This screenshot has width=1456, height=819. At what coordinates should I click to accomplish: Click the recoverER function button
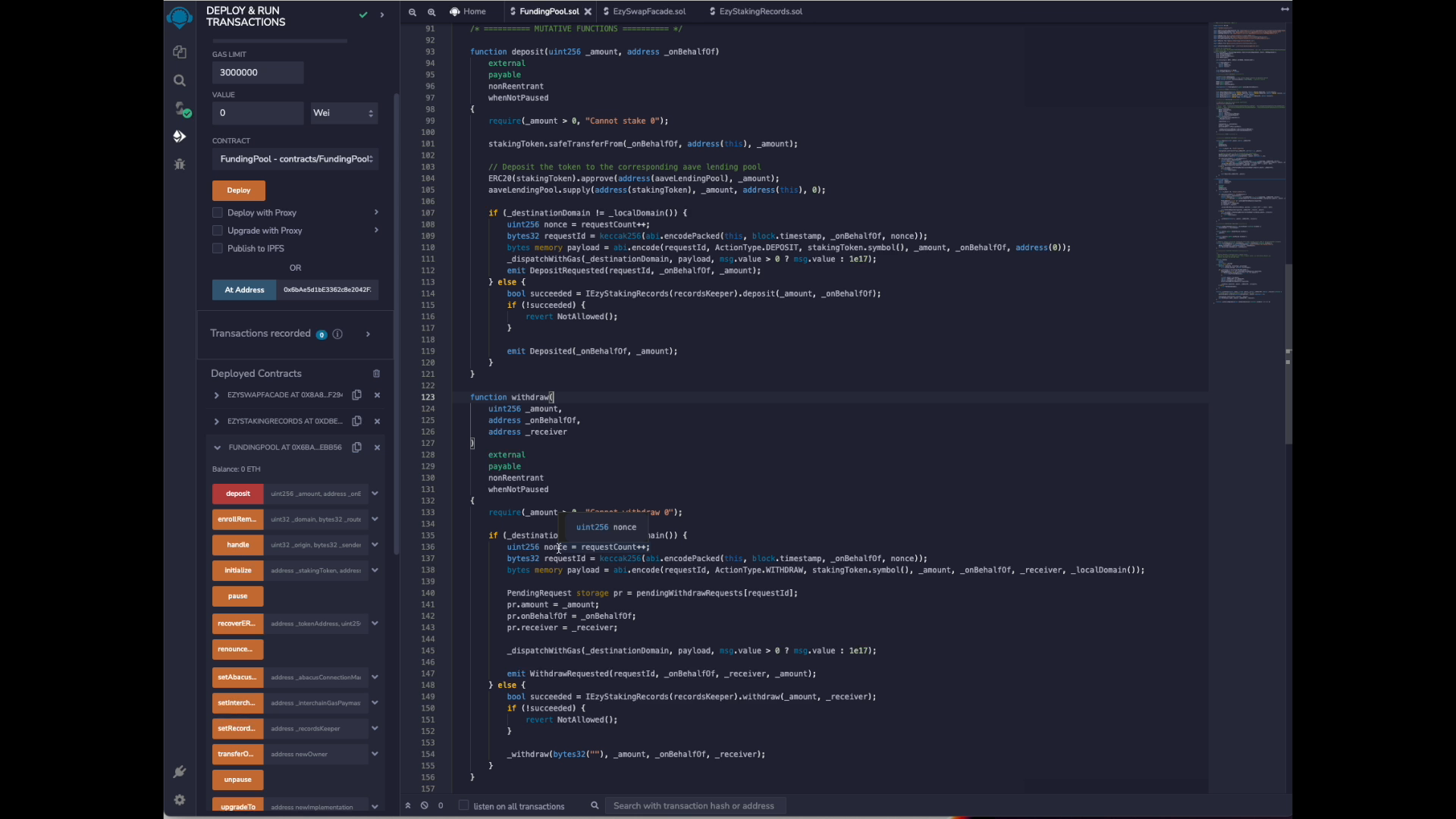click(238, 623)
